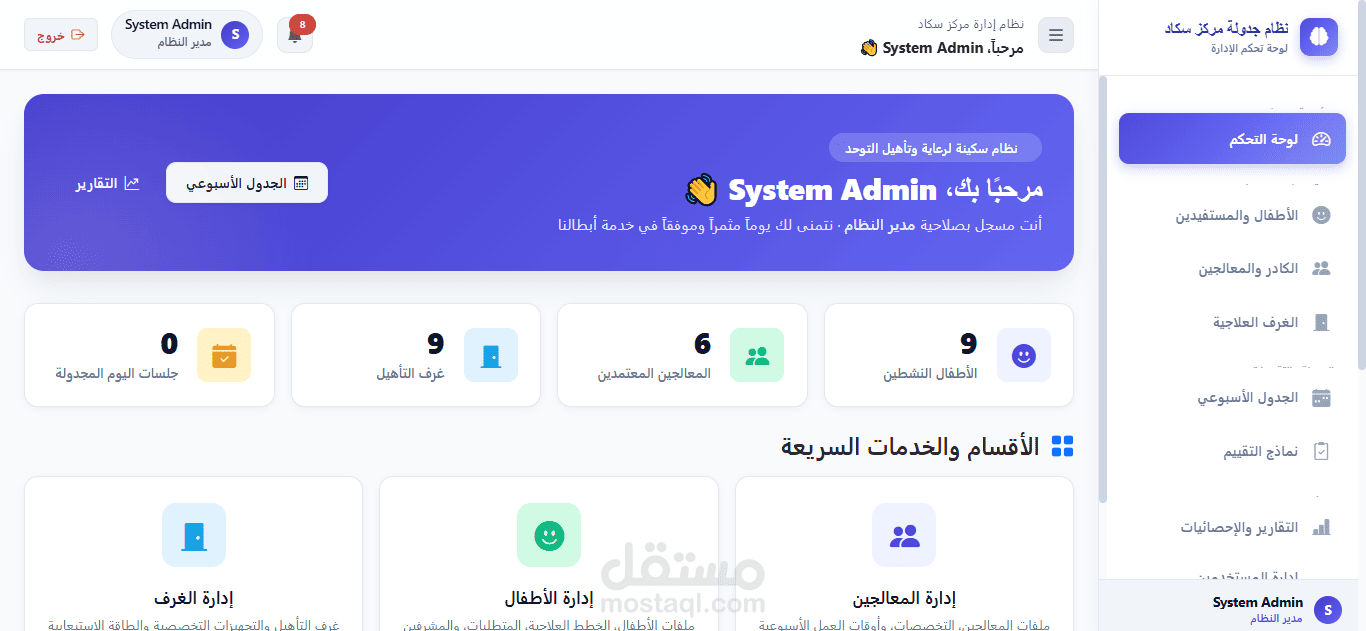Click the غرف التأهيل statistic label
This screenshot has height=631, width=1366.
[x=410, y=374]
